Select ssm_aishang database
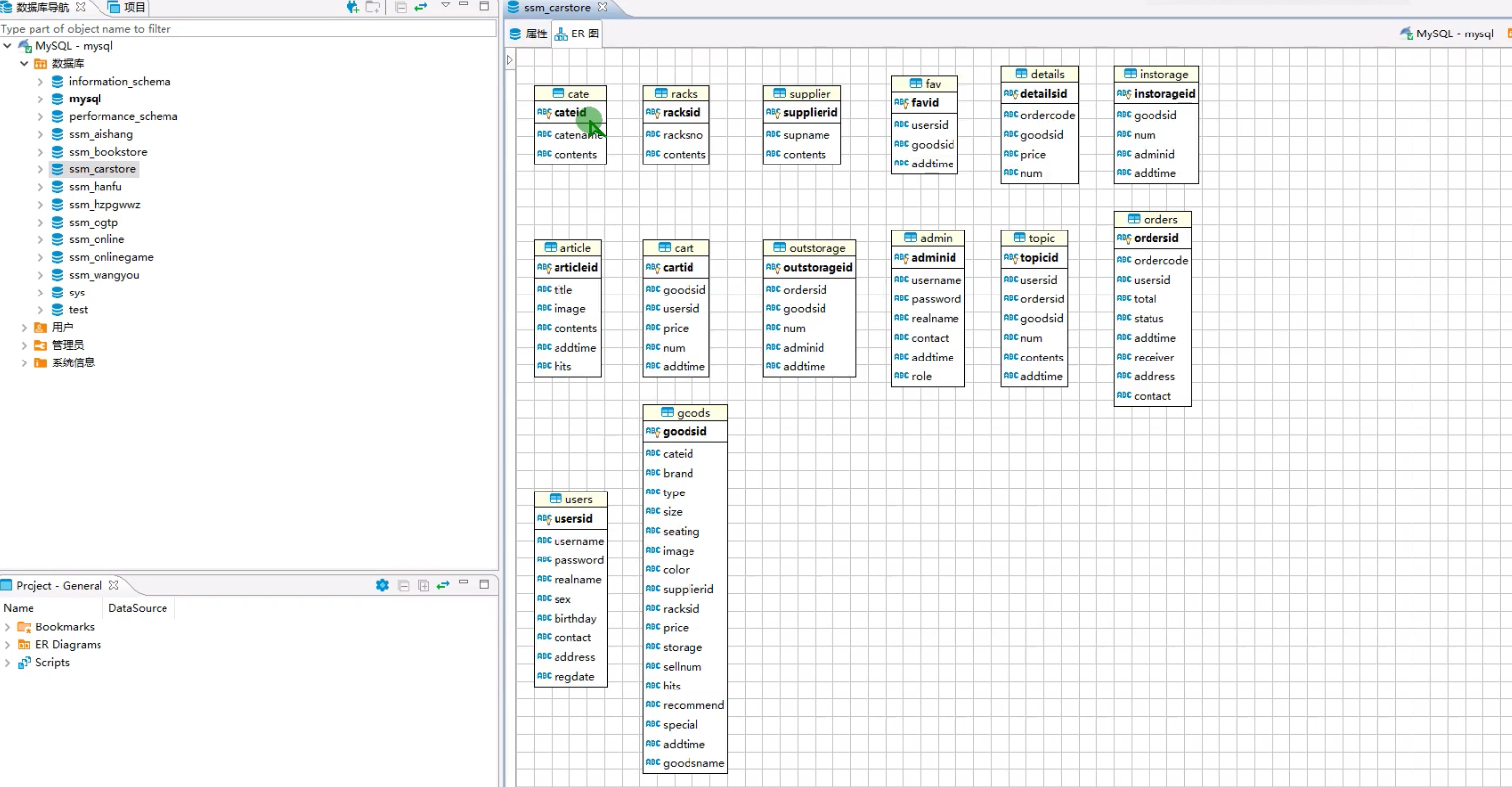This screenshot has height=787, width=1512. [x=100, y=134]
